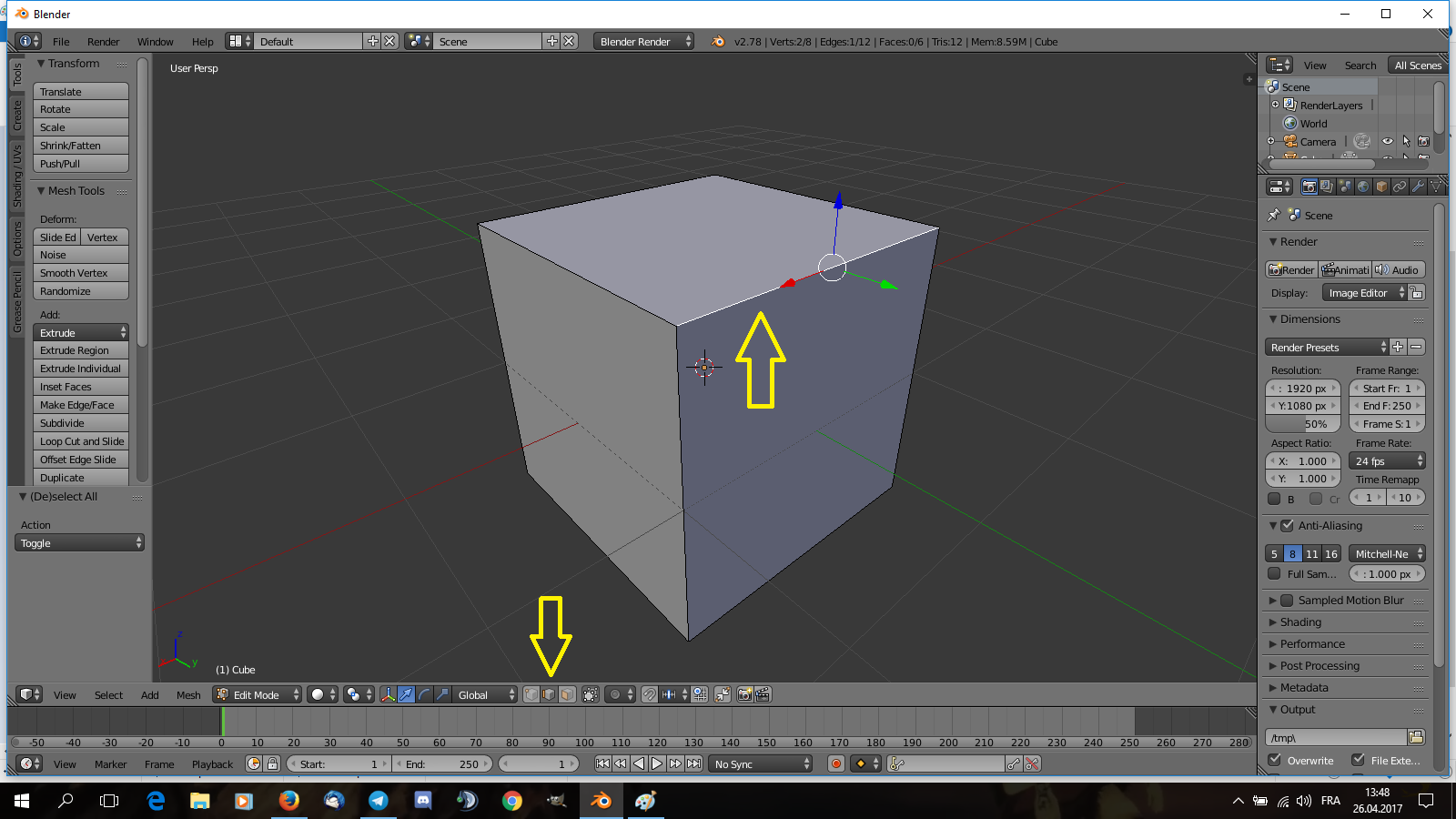Enable the Full Sample checkbox

pos(1274,574)
